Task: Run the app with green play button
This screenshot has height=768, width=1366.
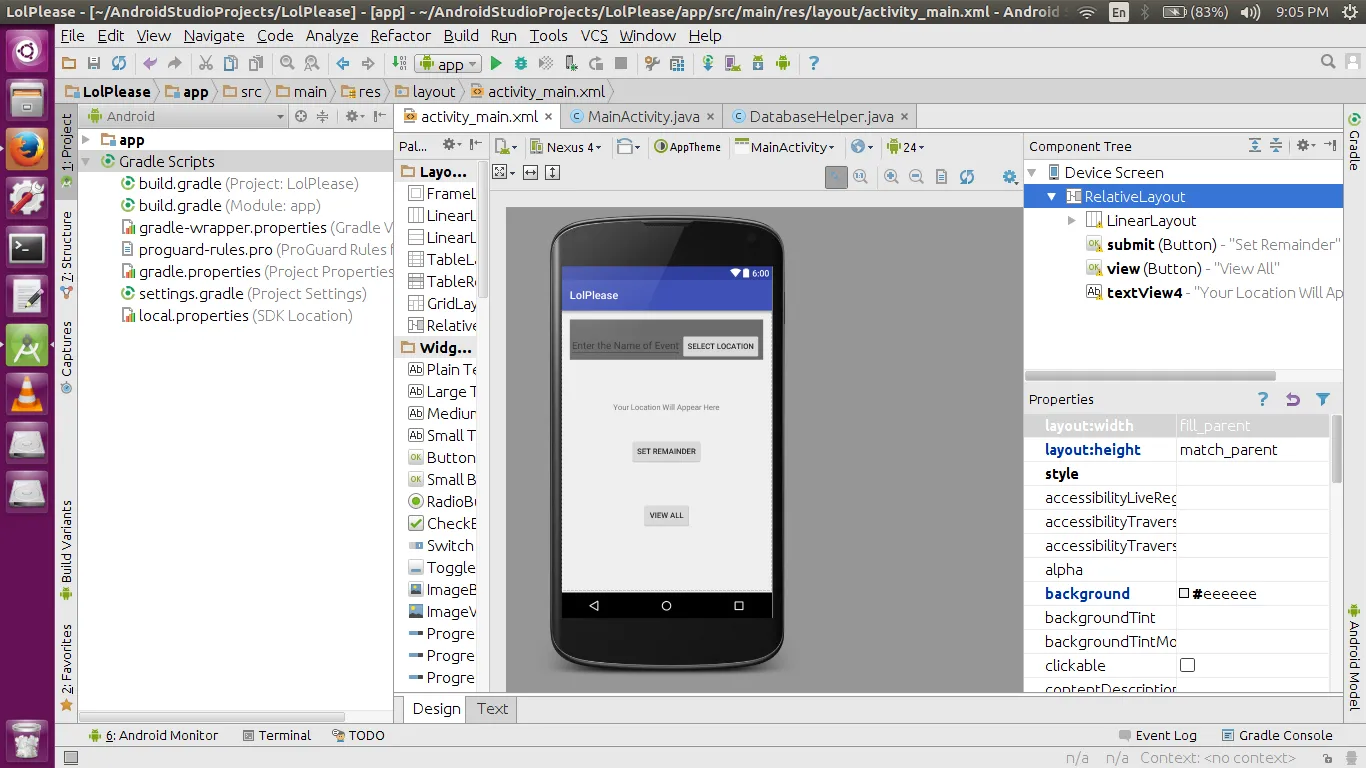Action: tap(496, 63)
